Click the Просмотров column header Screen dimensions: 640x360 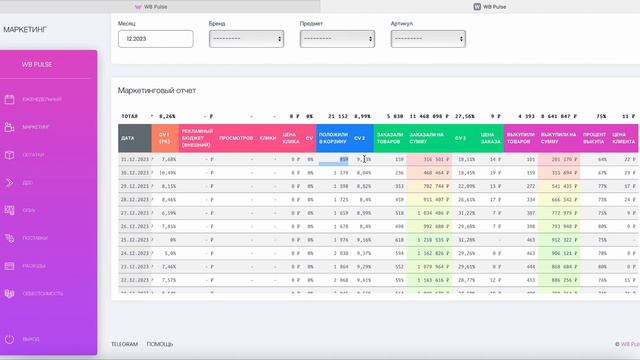(236, 138)
